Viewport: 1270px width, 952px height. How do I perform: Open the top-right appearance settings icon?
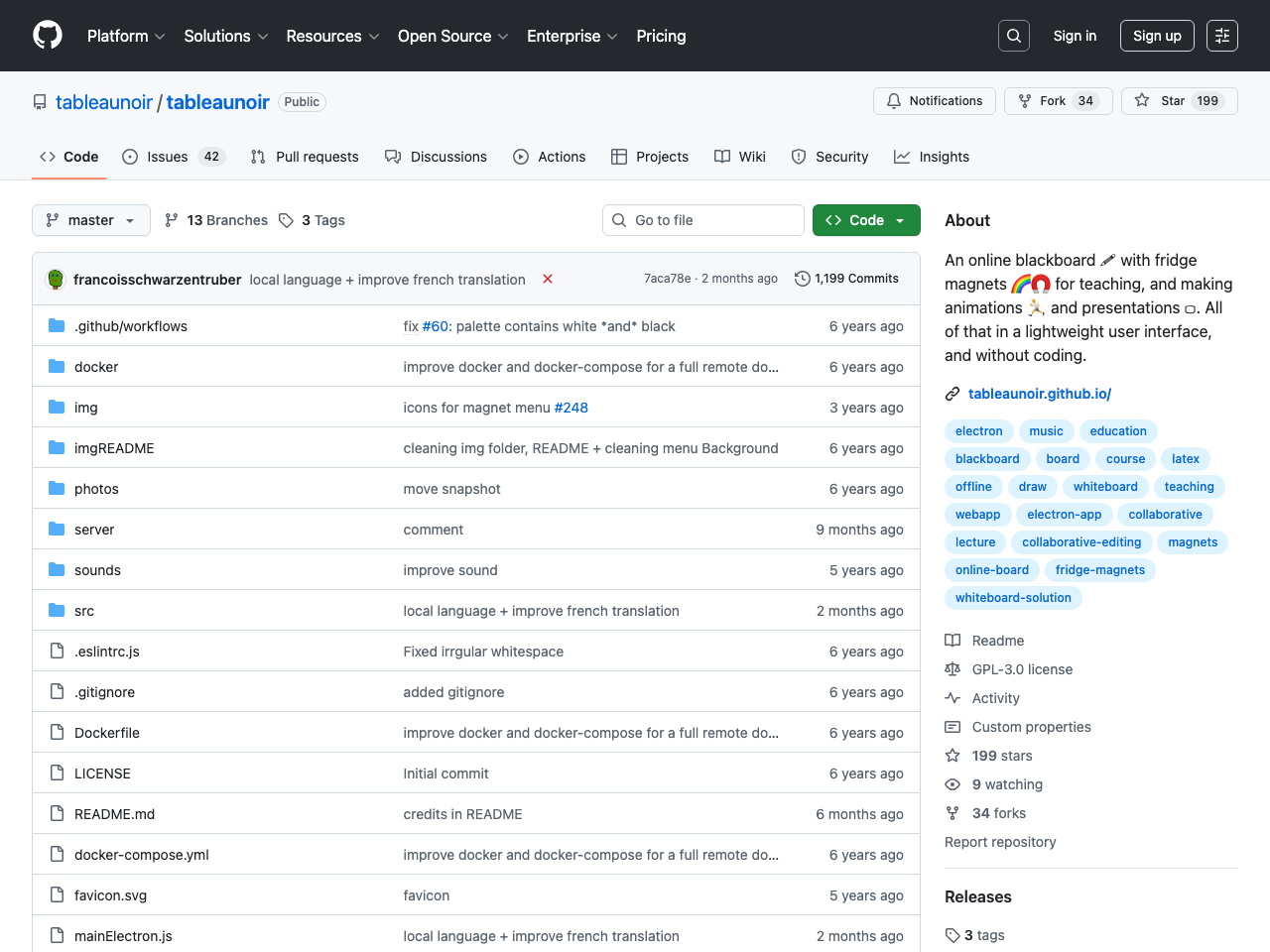pyautogui.click(x=1221, y=36)
